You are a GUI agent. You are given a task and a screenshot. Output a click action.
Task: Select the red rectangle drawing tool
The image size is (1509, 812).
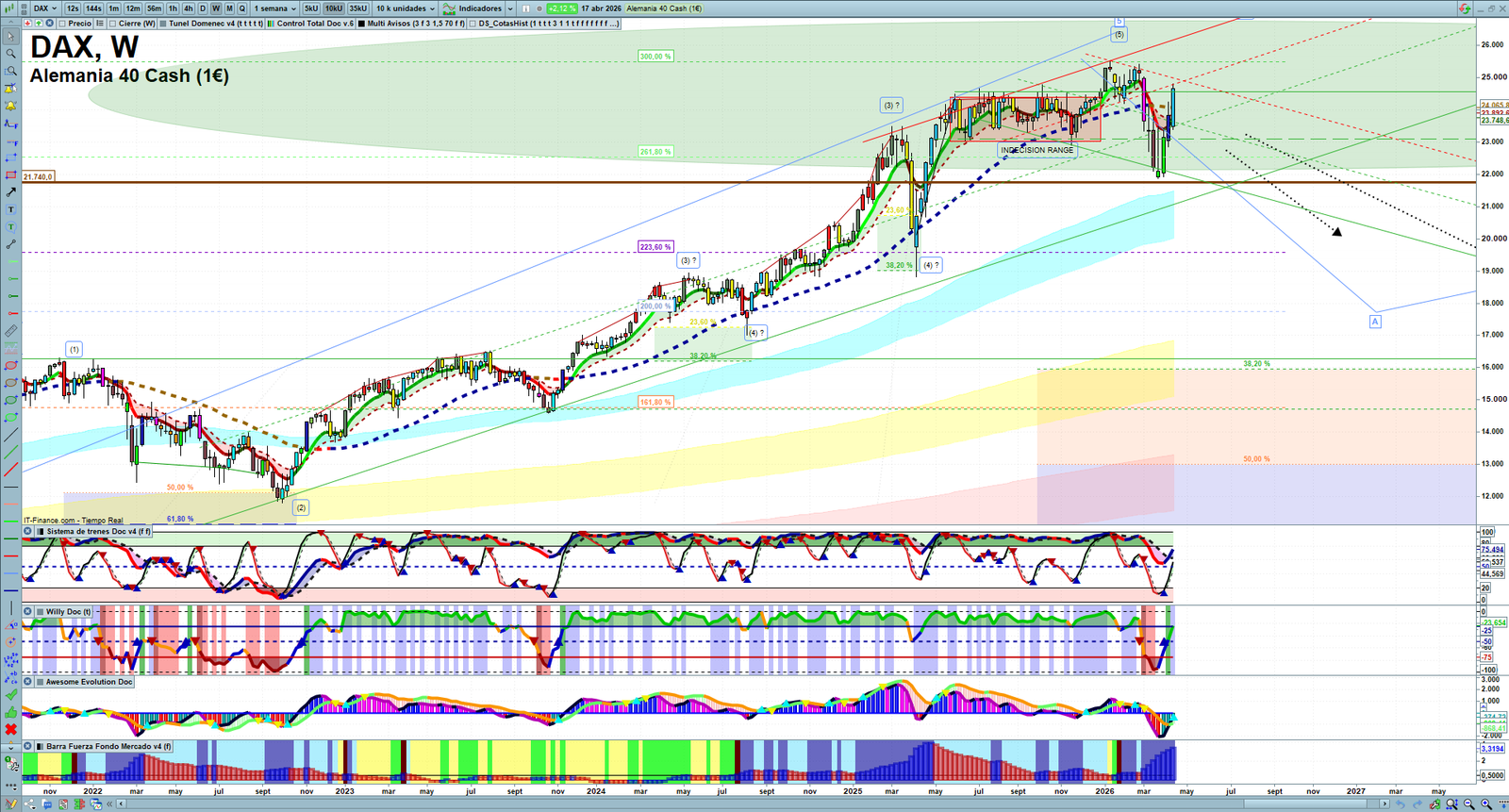point(11,175)
